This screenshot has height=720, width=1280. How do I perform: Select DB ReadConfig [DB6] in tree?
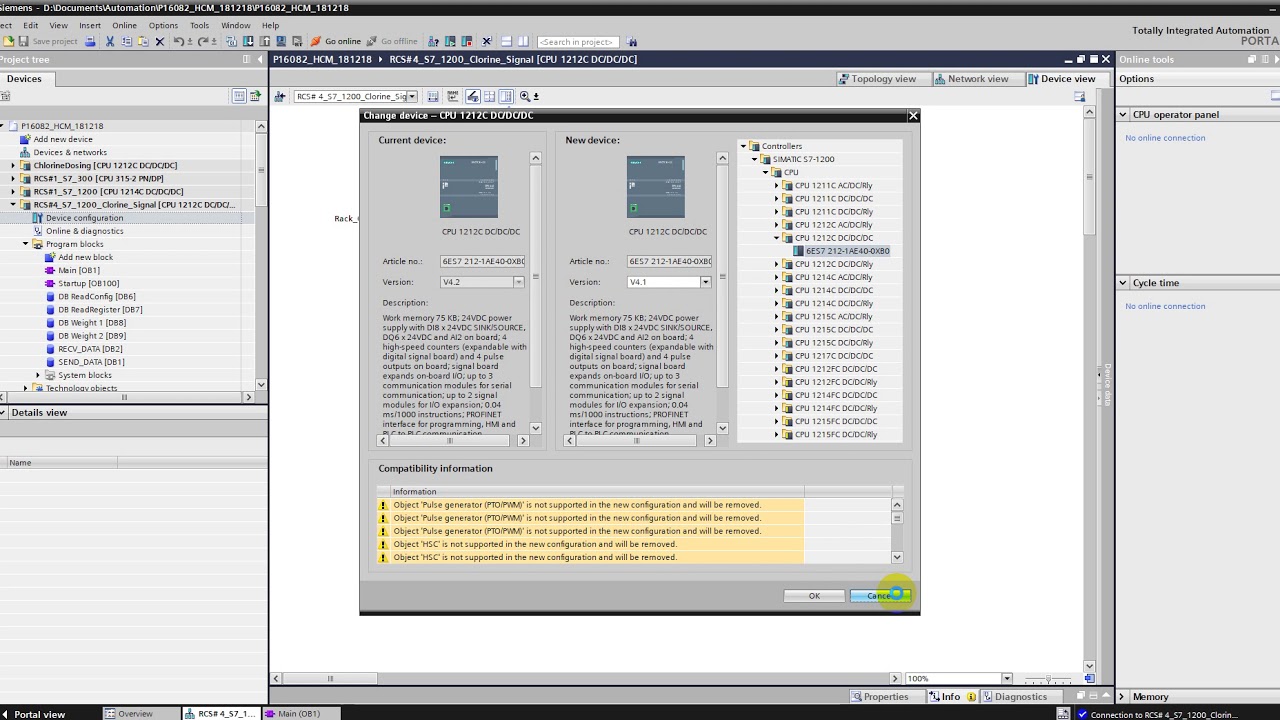point(96,296)
